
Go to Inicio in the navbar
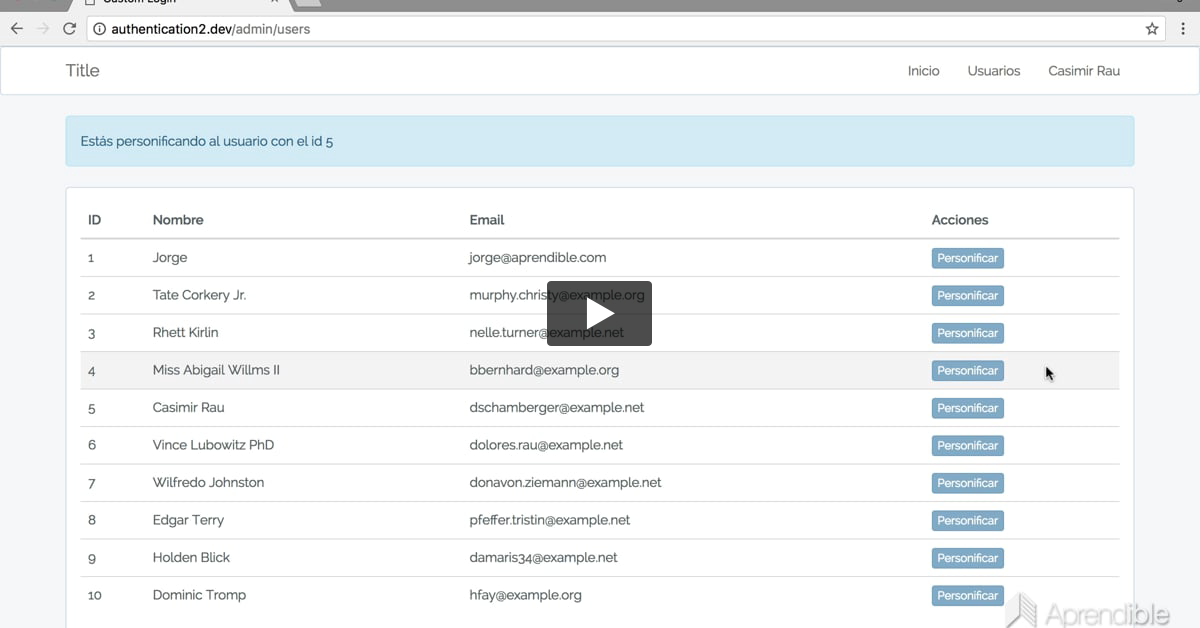coord(923,71)
